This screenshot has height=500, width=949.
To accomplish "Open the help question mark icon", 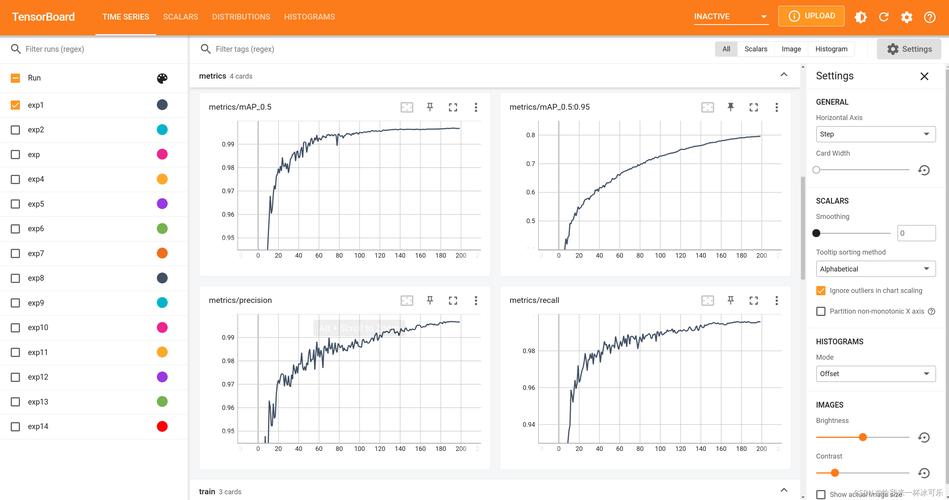I will (x=930, y=17).
